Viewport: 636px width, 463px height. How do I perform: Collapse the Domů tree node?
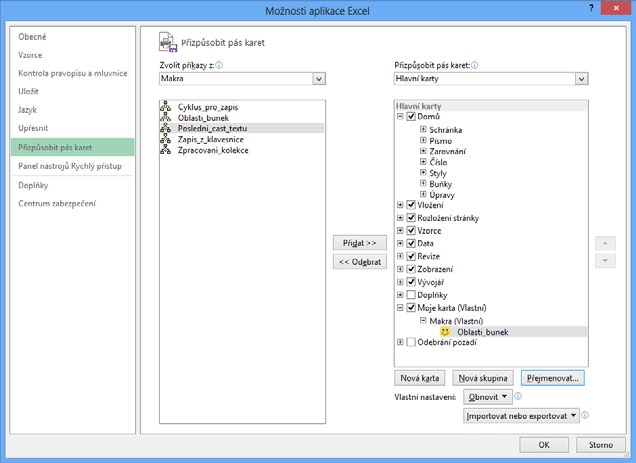point(400,116)
